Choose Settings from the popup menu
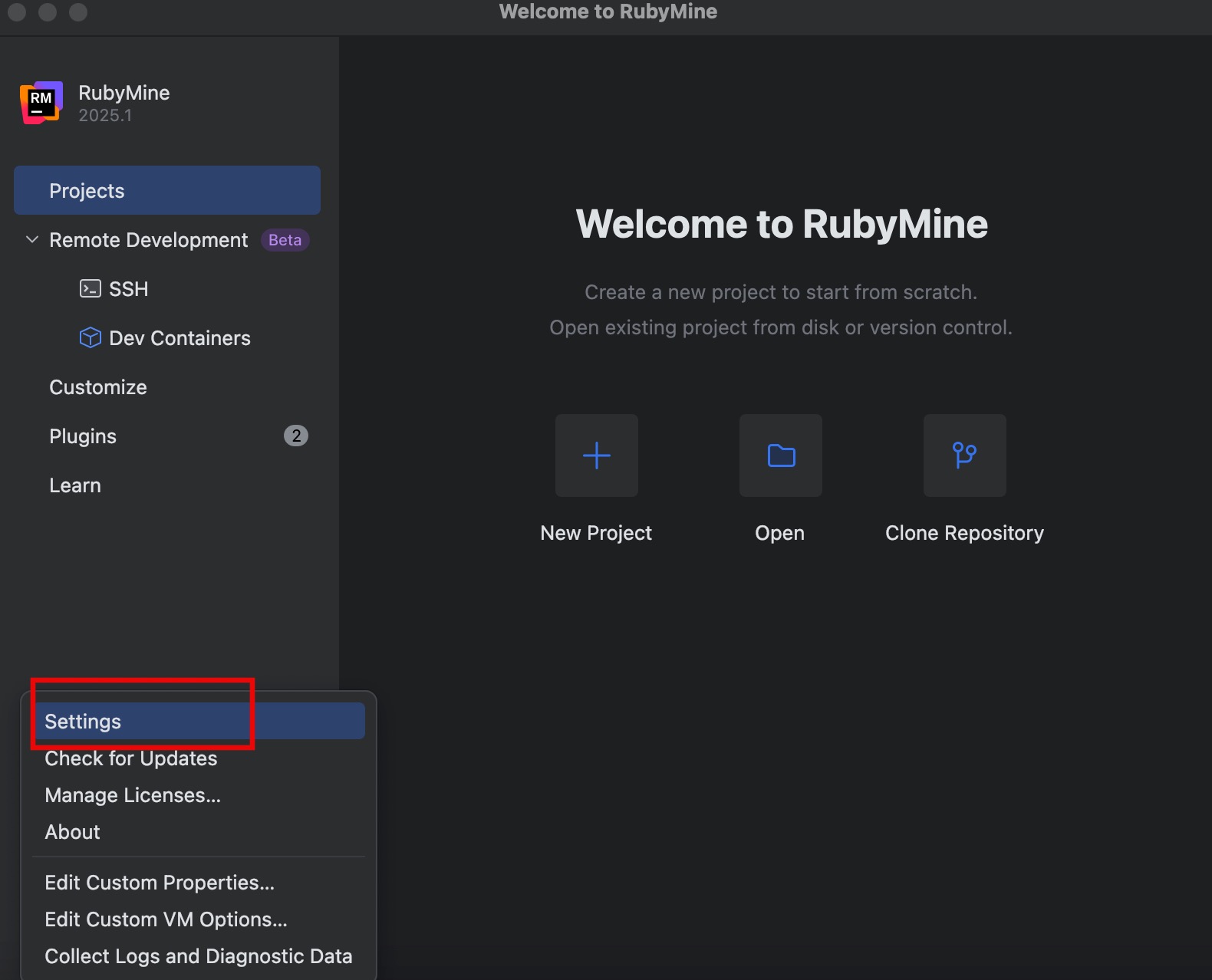Screen dimensions: 1212x980 (83, 722)
